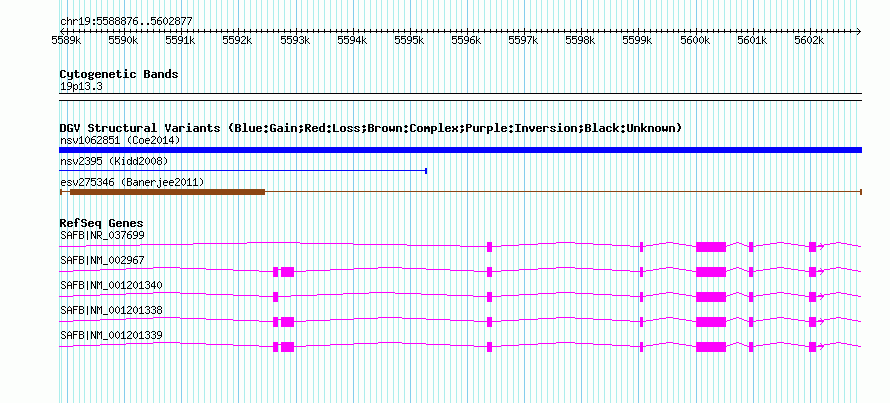890x403 pixels.
Task: Click the 5594k ruler tick label
Action: coord(353,40)
